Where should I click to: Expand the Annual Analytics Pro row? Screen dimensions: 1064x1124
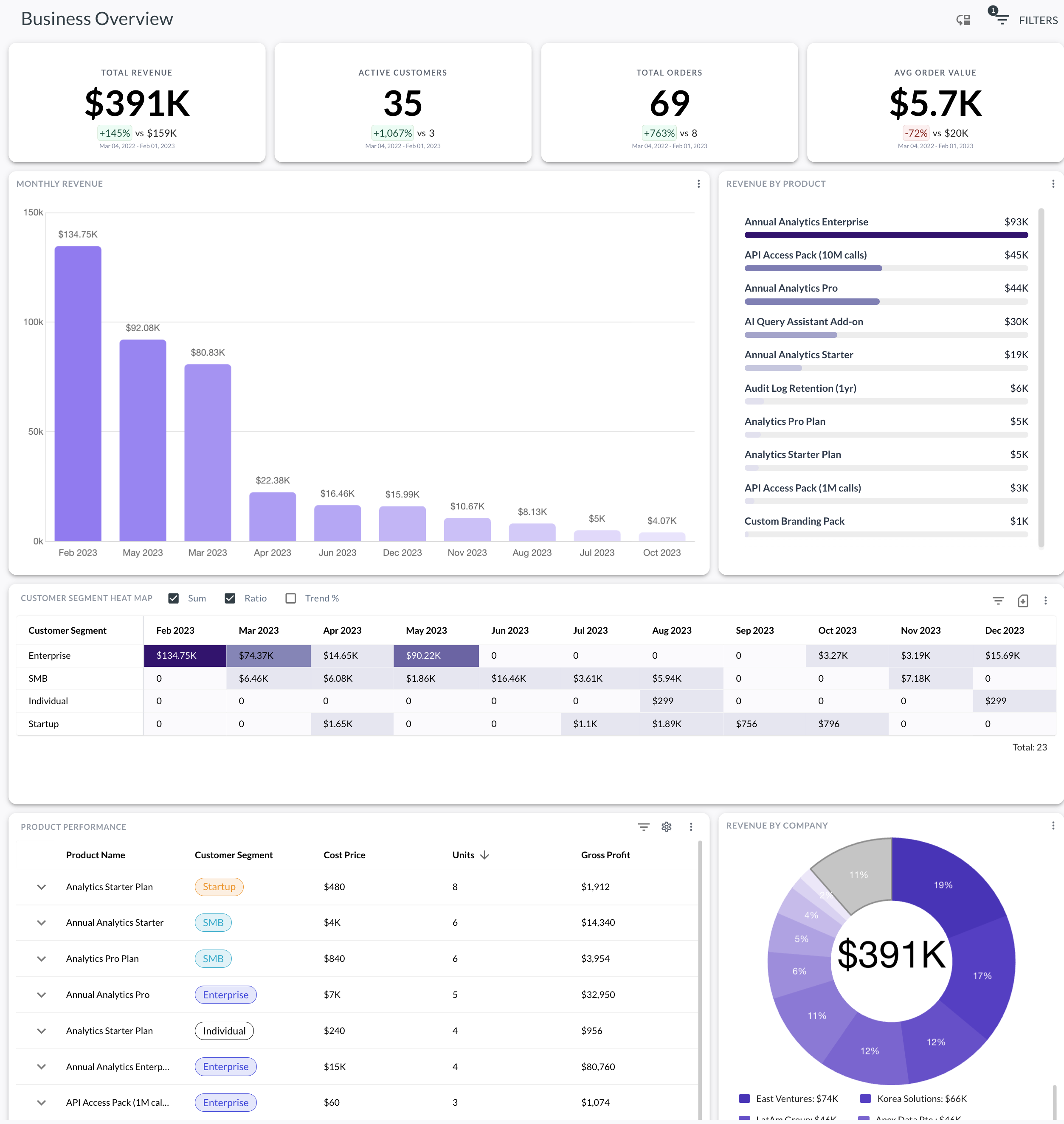pyautogui.click(x=42, y=994)
